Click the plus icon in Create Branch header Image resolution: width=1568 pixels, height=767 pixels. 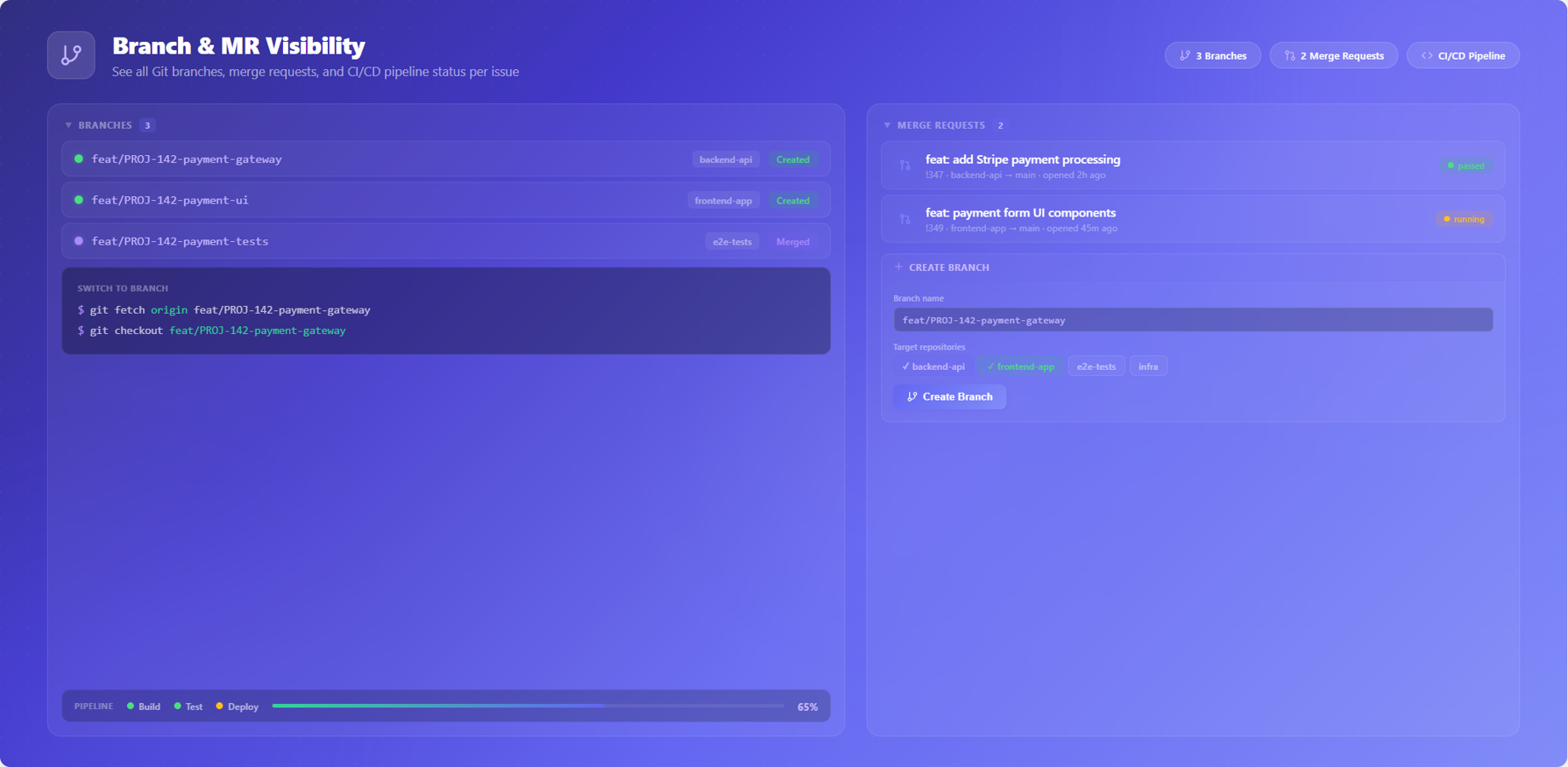click(898, 267)
